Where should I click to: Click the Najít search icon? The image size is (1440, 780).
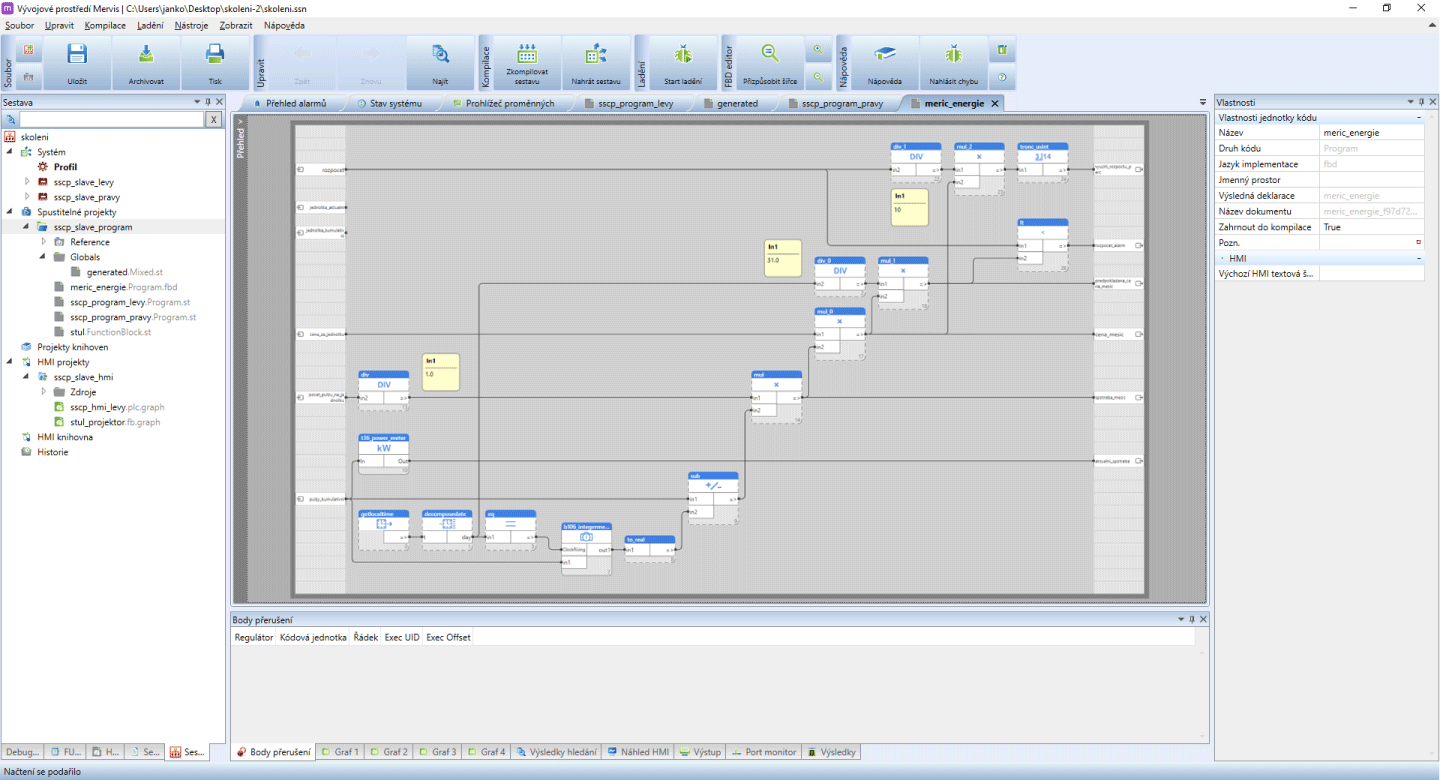pyautogui.click(x=440, y=56)
